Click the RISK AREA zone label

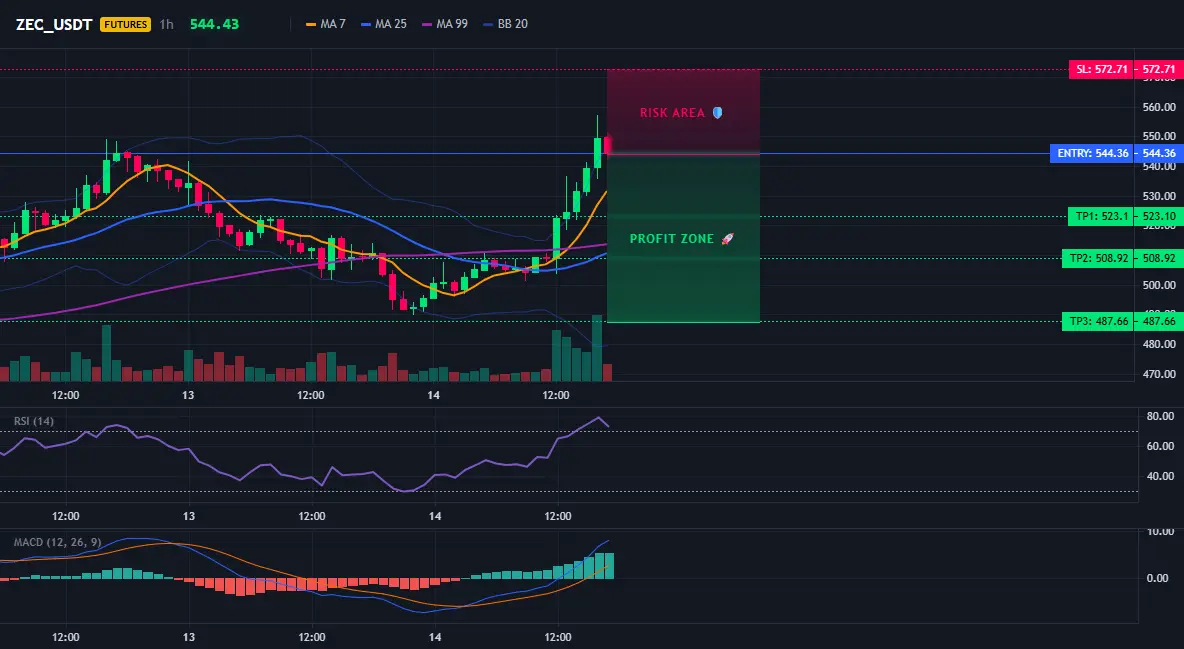[672, 113]
